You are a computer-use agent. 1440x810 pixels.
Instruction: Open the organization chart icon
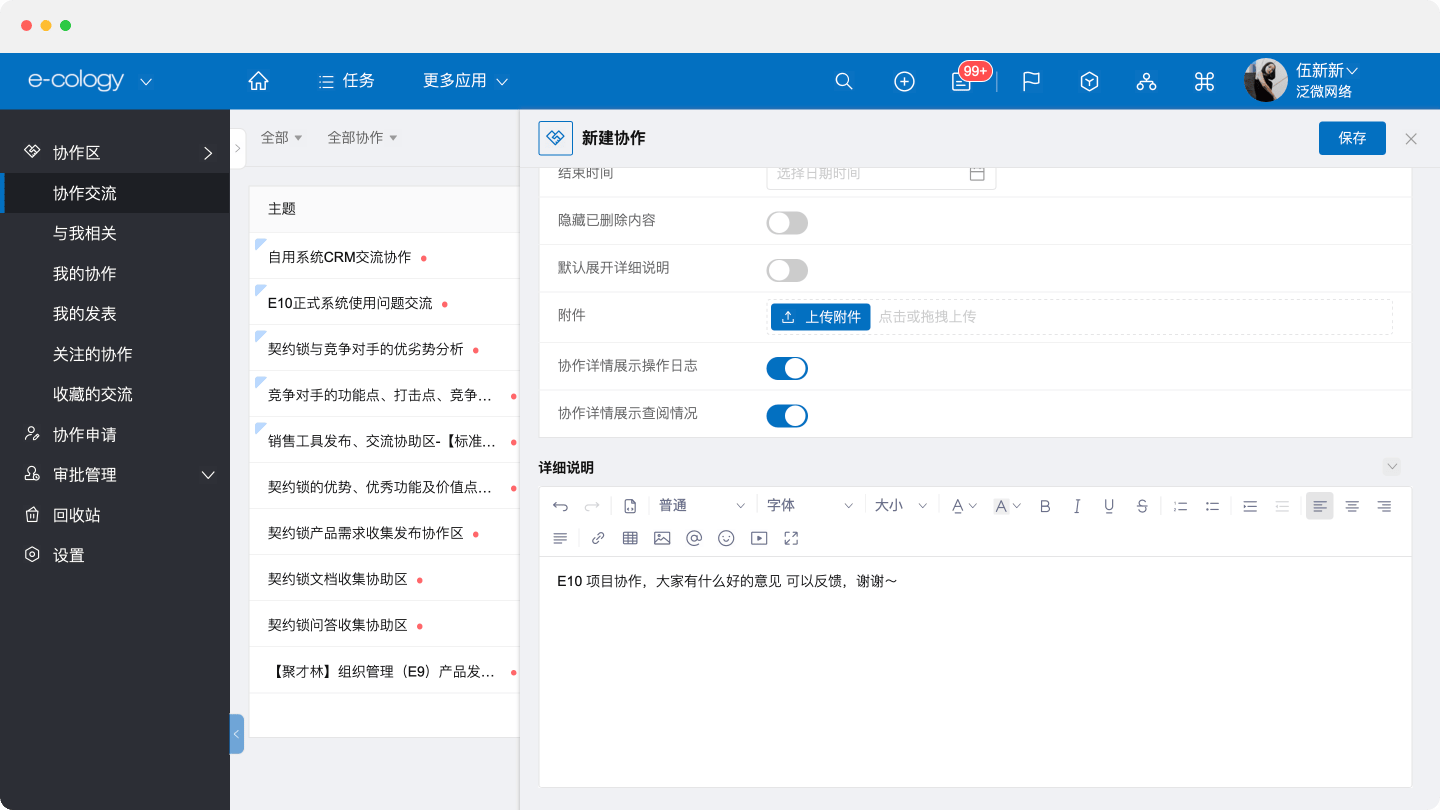(x=1146, y=82)
